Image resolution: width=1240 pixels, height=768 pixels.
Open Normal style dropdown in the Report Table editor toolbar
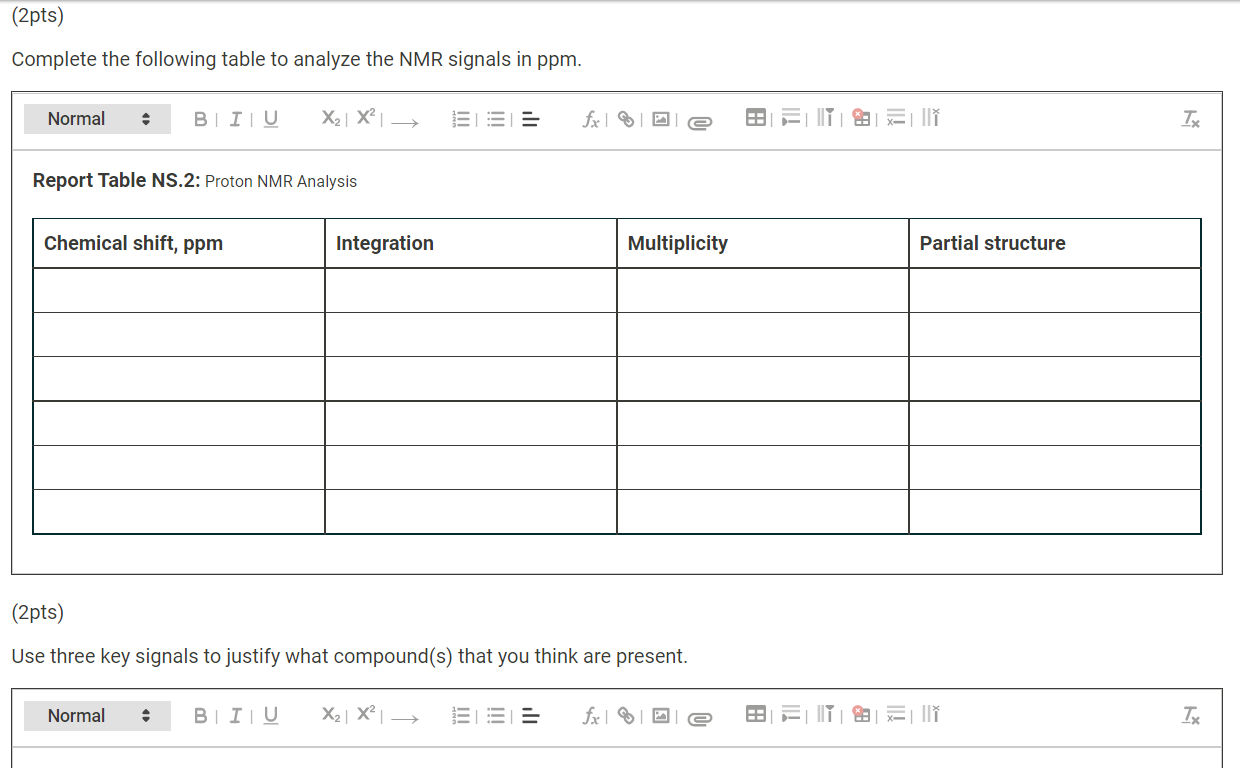(x=97, y=119)
